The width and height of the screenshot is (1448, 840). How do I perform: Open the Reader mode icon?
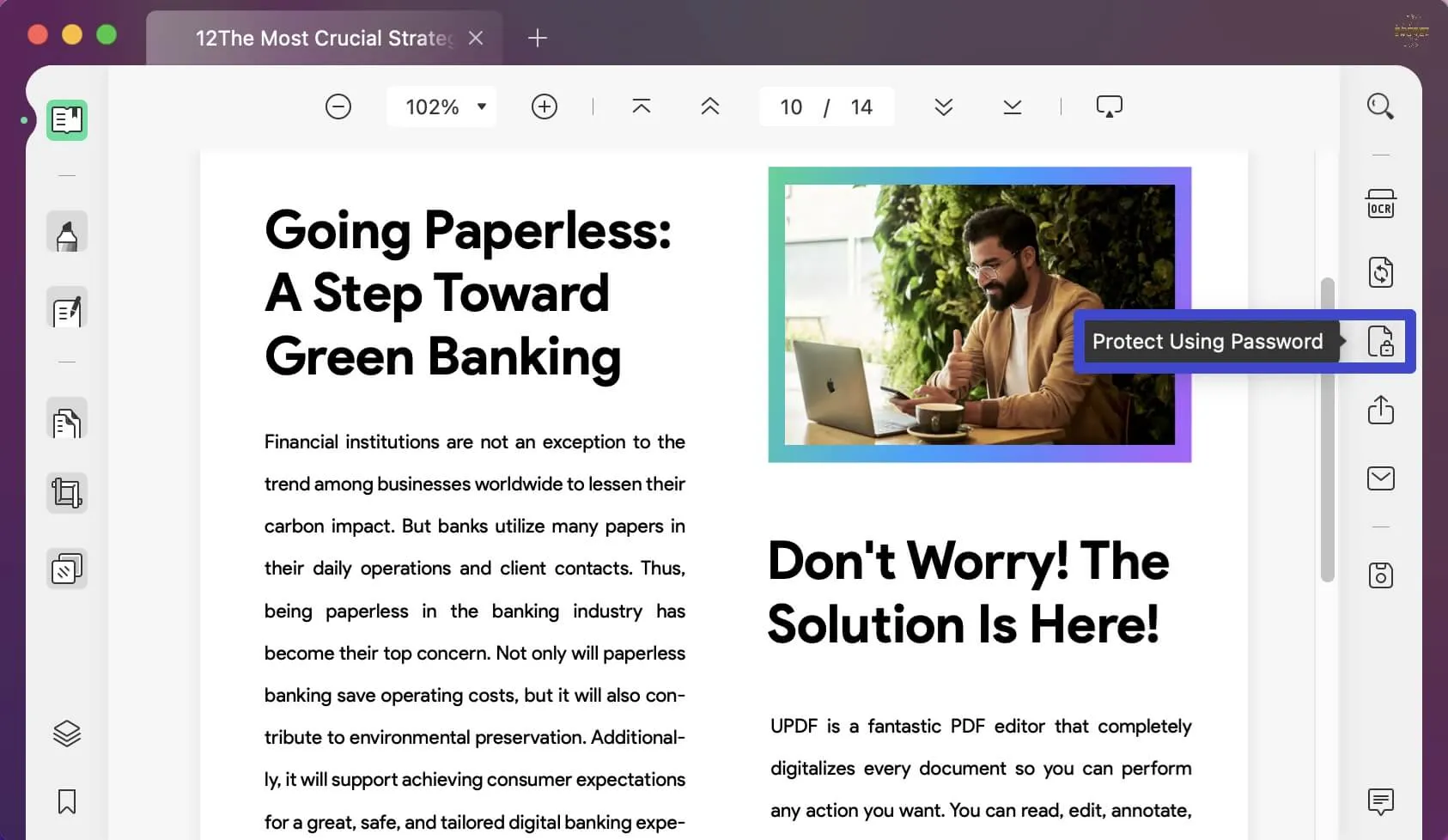pyautogui.click(x=67, y=120)
